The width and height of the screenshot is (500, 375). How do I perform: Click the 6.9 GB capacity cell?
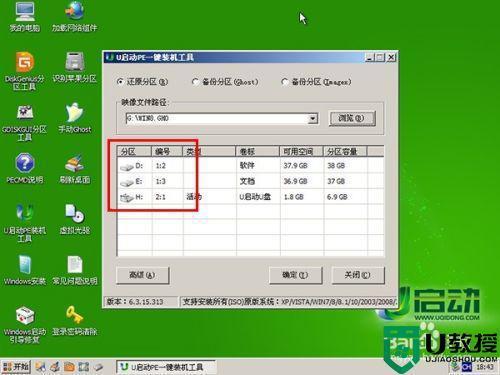337,197
